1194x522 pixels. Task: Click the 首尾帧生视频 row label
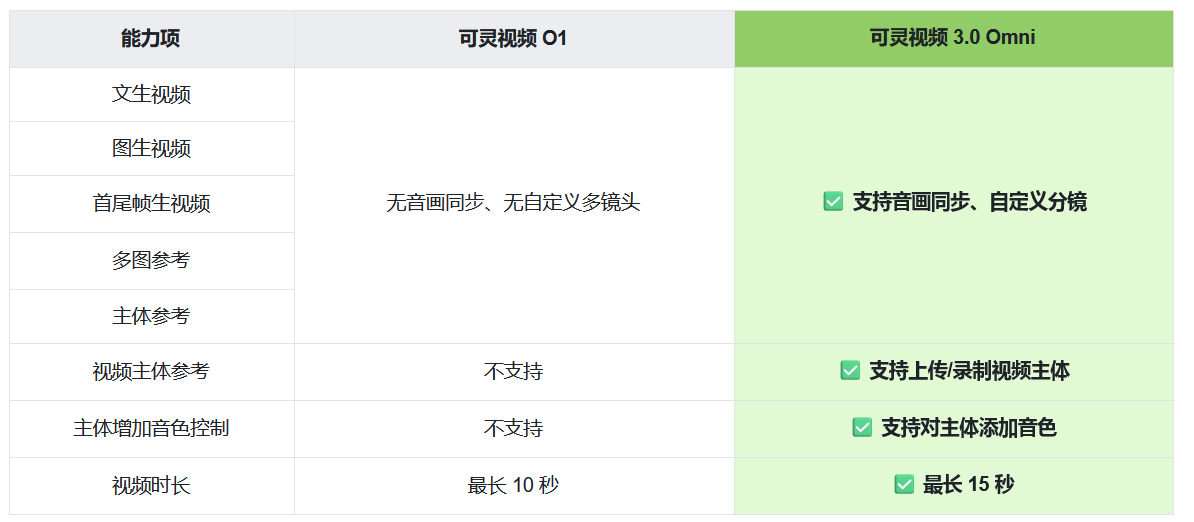(x=151, y=204)
